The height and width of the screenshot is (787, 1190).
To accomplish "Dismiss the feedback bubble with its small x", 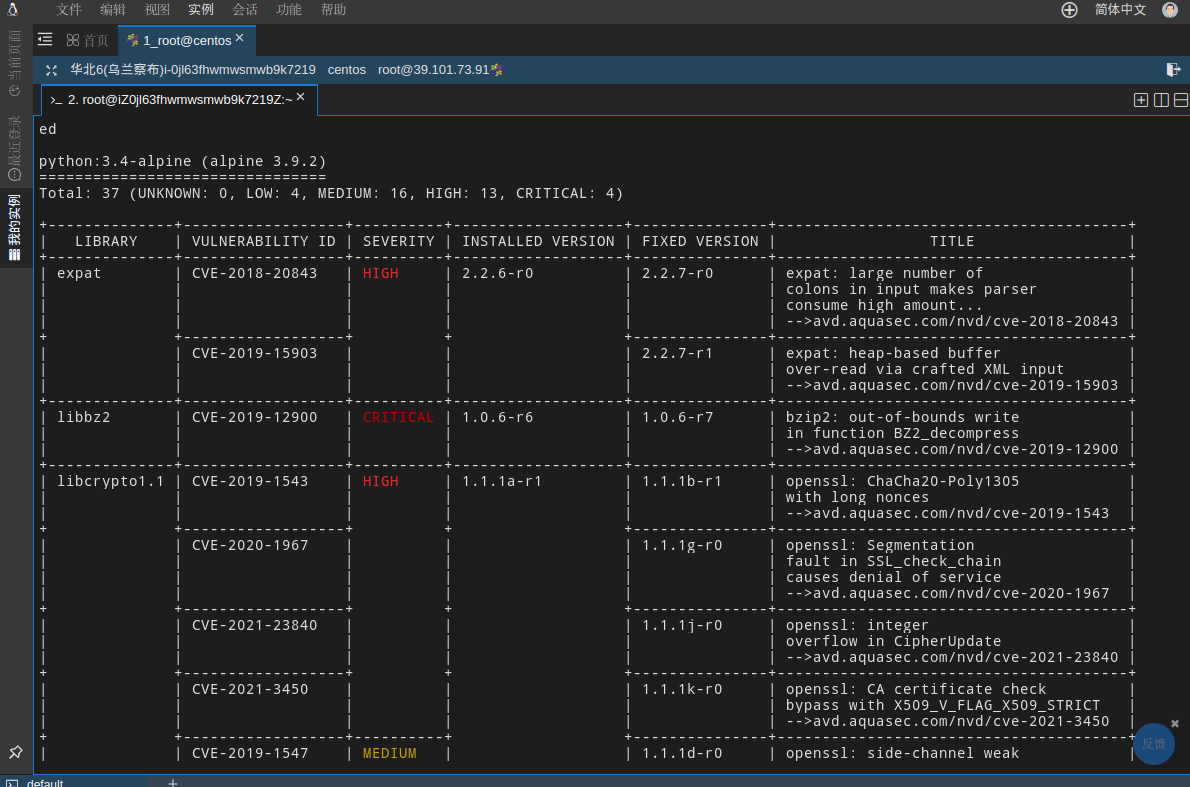I will point(1175,723).
